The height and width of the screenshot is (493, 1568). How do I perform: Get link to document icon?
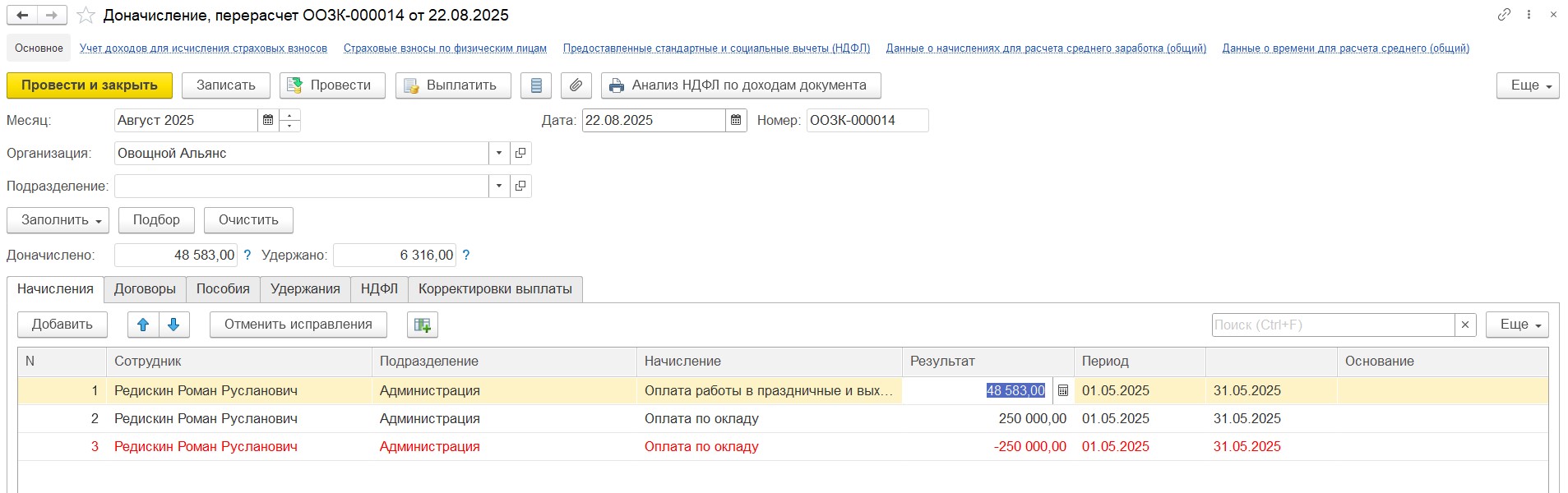pos(1504,15)
